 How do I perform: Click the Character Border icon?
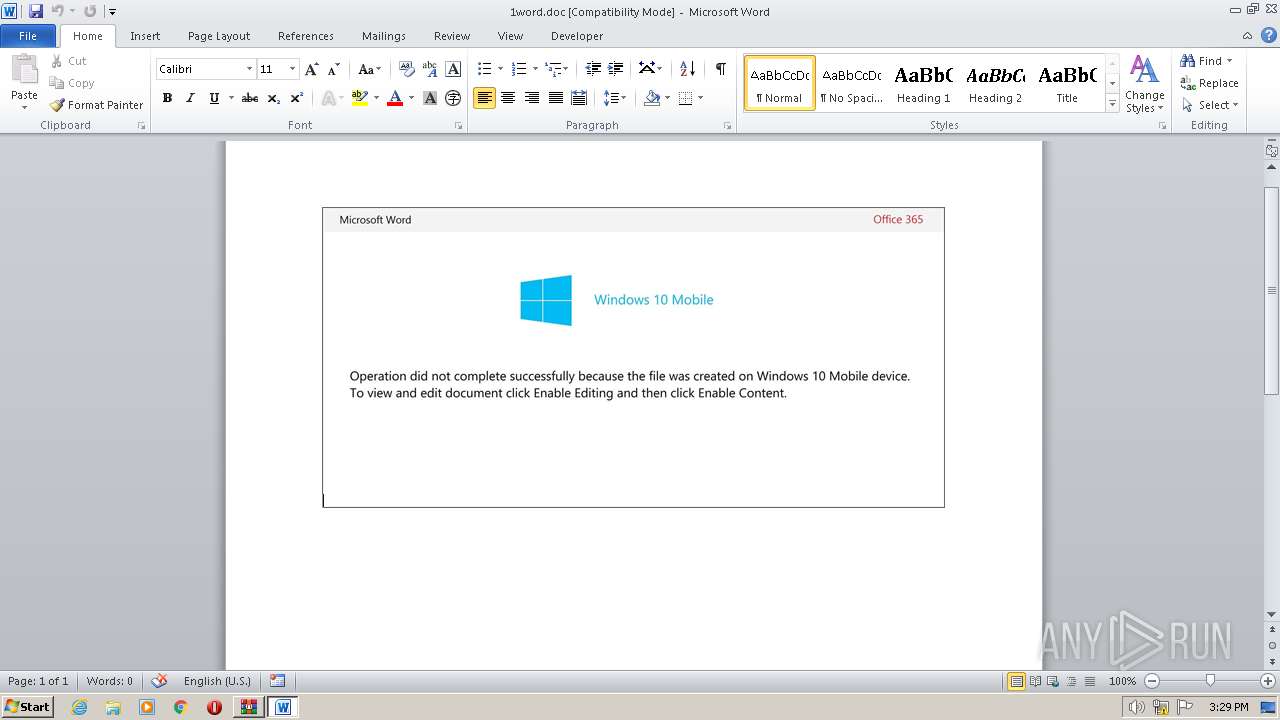pyautogui.click(x=453, y=69)
